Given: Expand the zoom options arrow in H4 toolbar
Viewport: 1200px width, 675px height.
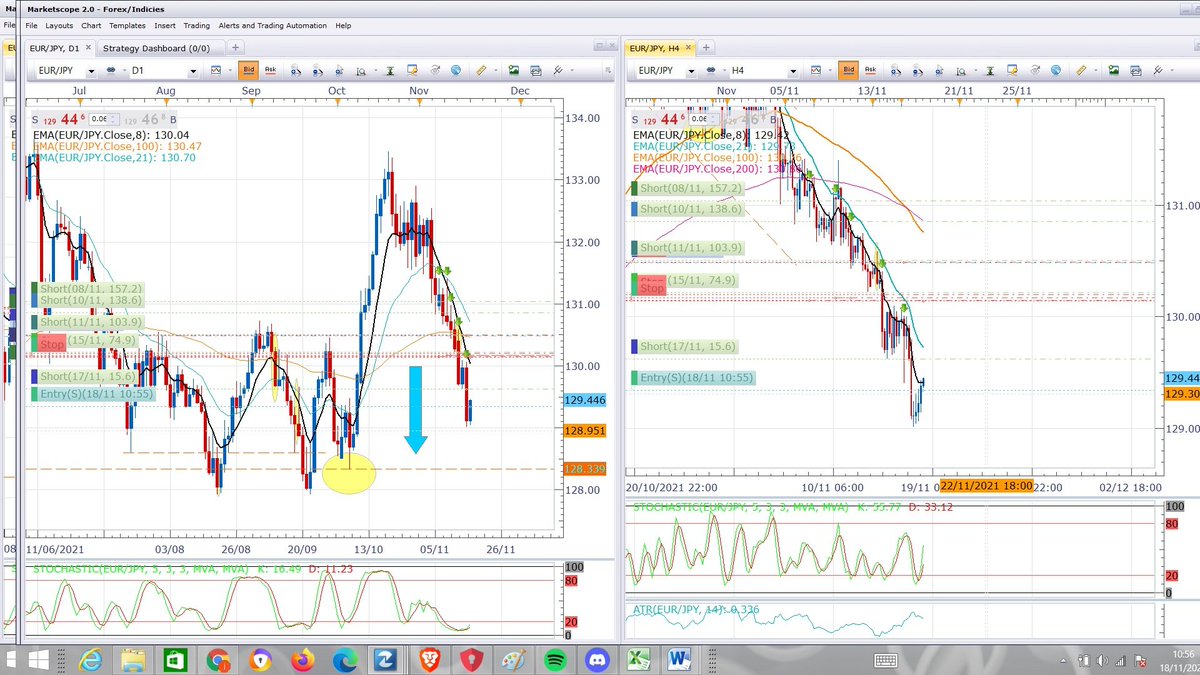Looking at the screenshot, I should click(976, 70).
